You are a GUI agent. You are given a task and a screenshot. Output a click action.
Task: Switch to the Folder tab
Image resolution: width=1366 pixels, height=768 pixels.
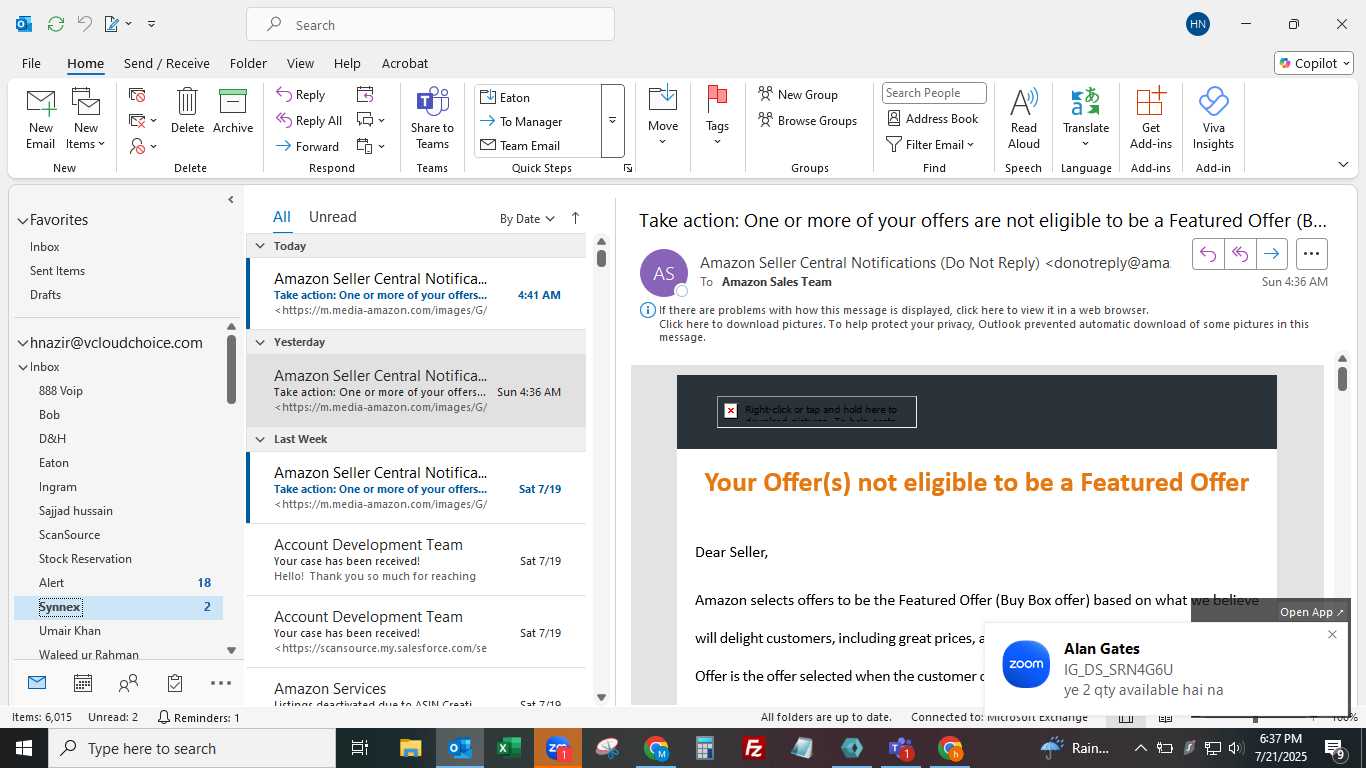(x=248, y=63)
